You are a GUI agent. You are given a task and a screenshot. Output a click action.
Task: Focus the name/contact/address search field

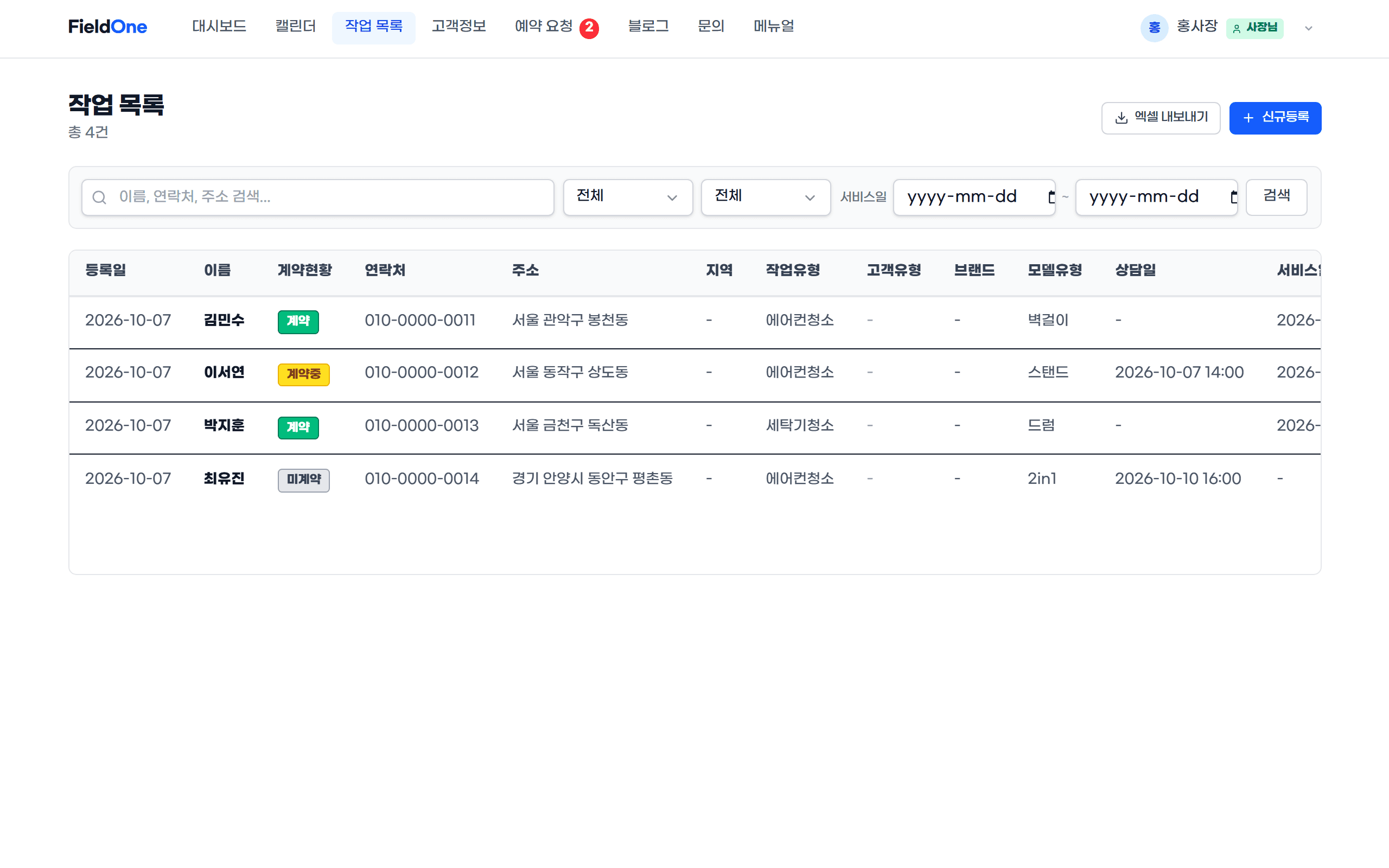(x=318, y=197)
